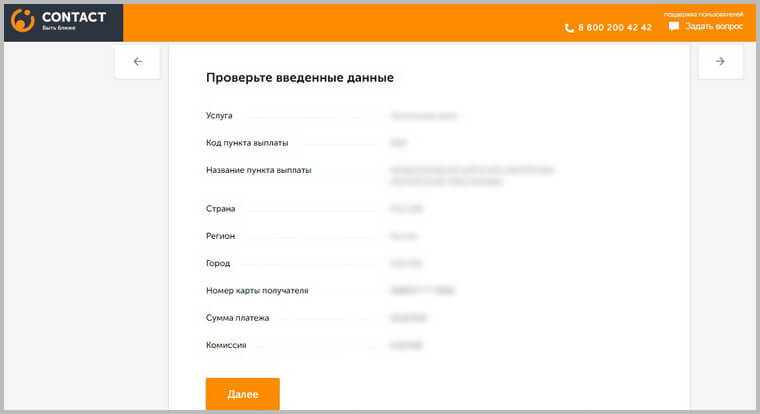Image resolution: width=760 pixels, height=414 pixels.
Task: Select the Регион label
Action: [221, 236]
